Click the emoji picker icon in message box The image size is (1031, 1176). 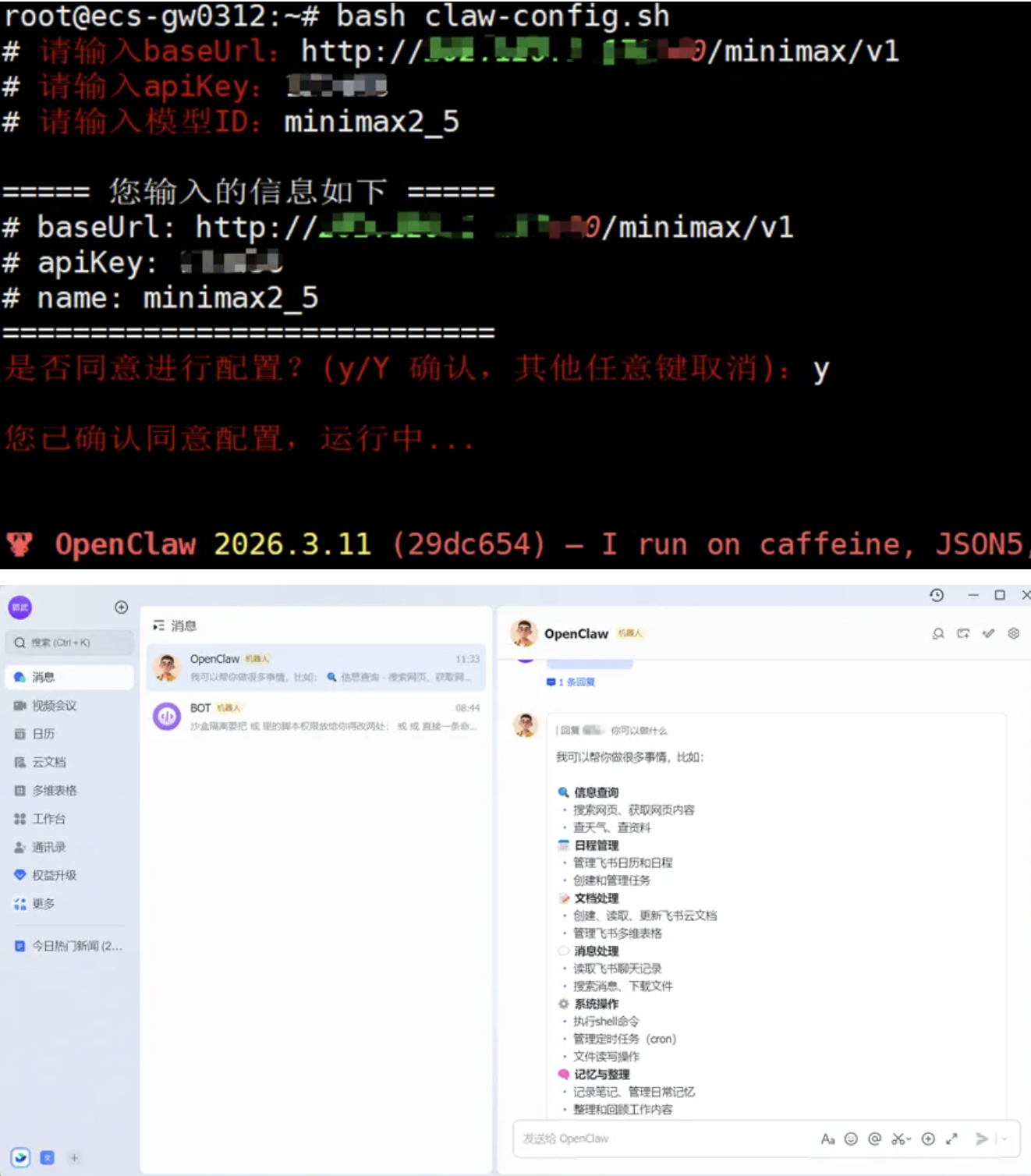pos(851,1139)
